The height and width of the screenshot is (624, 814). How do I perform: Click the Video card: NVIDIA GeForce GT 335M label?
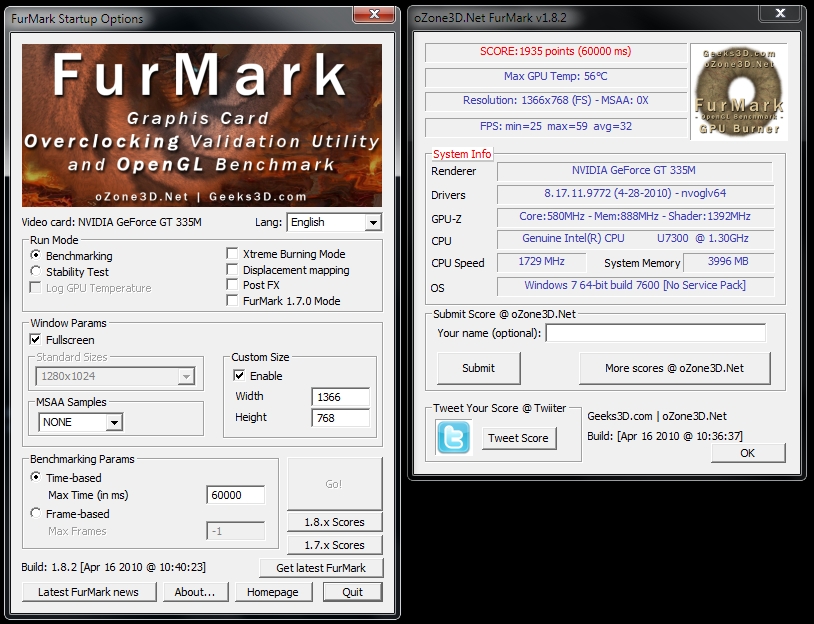tap(112, 222)
